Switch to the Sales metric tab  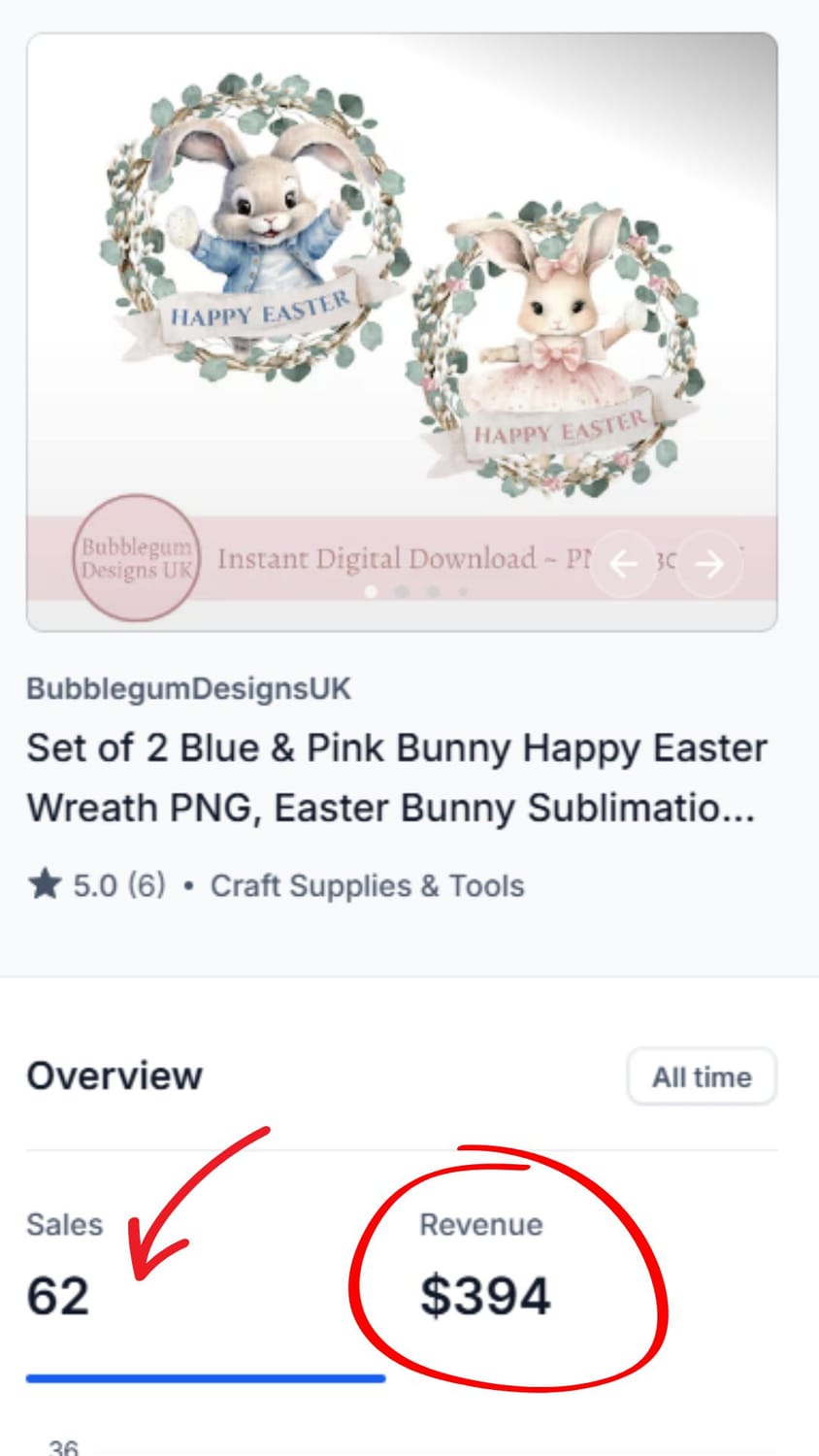(x=206, y=1266)
